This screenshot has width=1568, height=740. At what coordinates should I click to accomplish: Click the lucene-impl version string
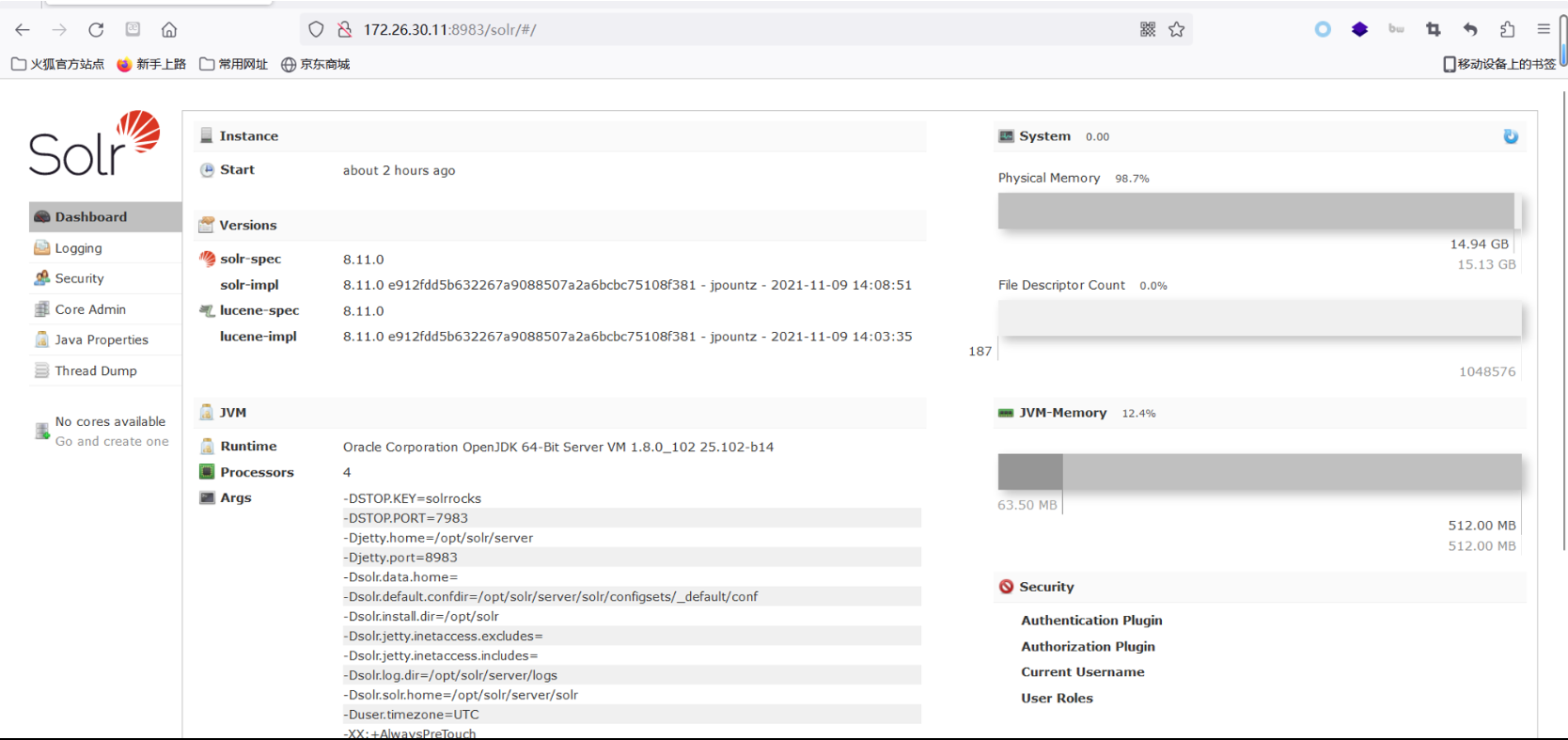[x=627, y=337]
